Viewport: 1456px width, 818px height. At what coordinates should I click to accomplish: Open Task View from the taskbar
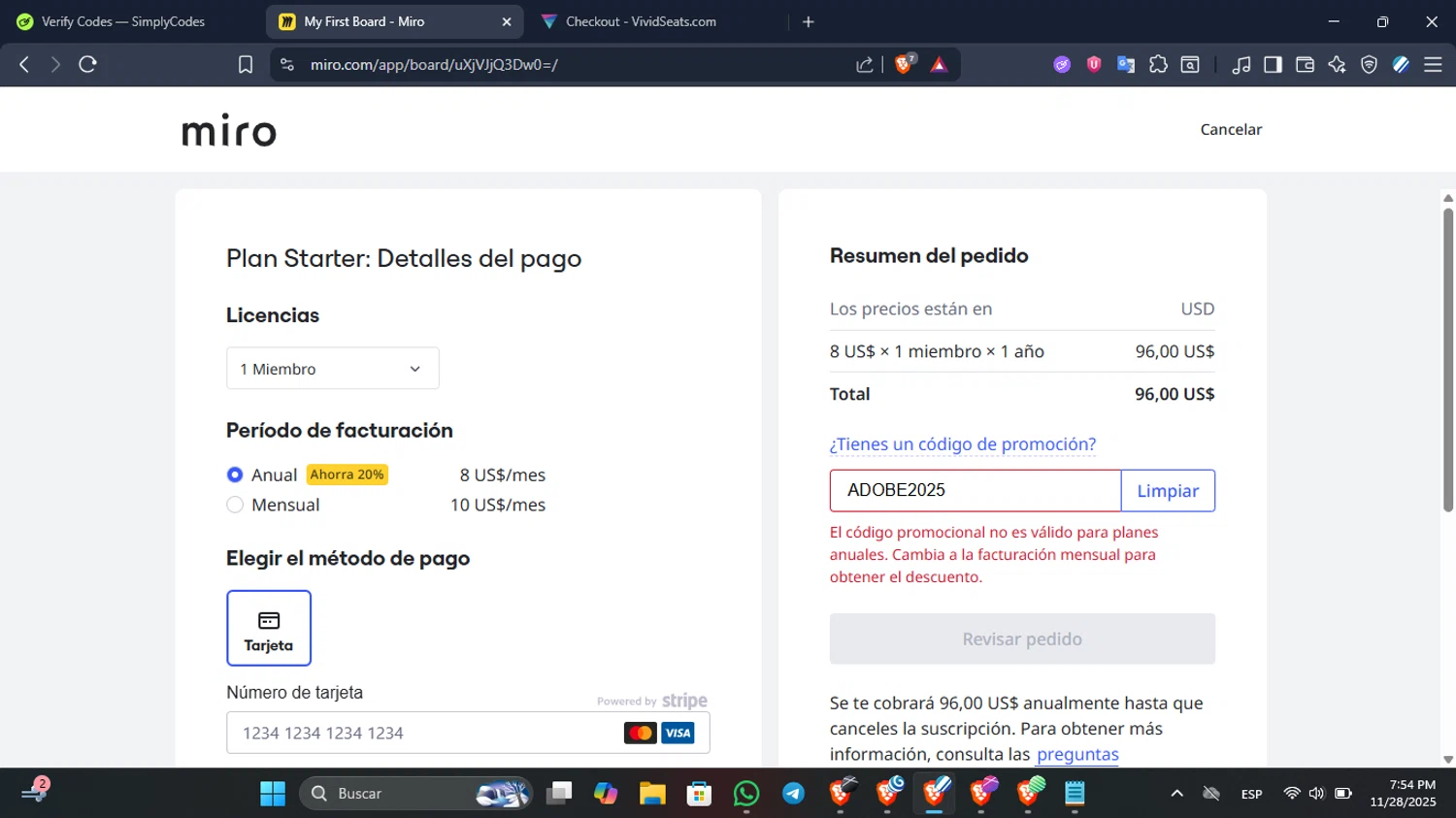[559, 794]
